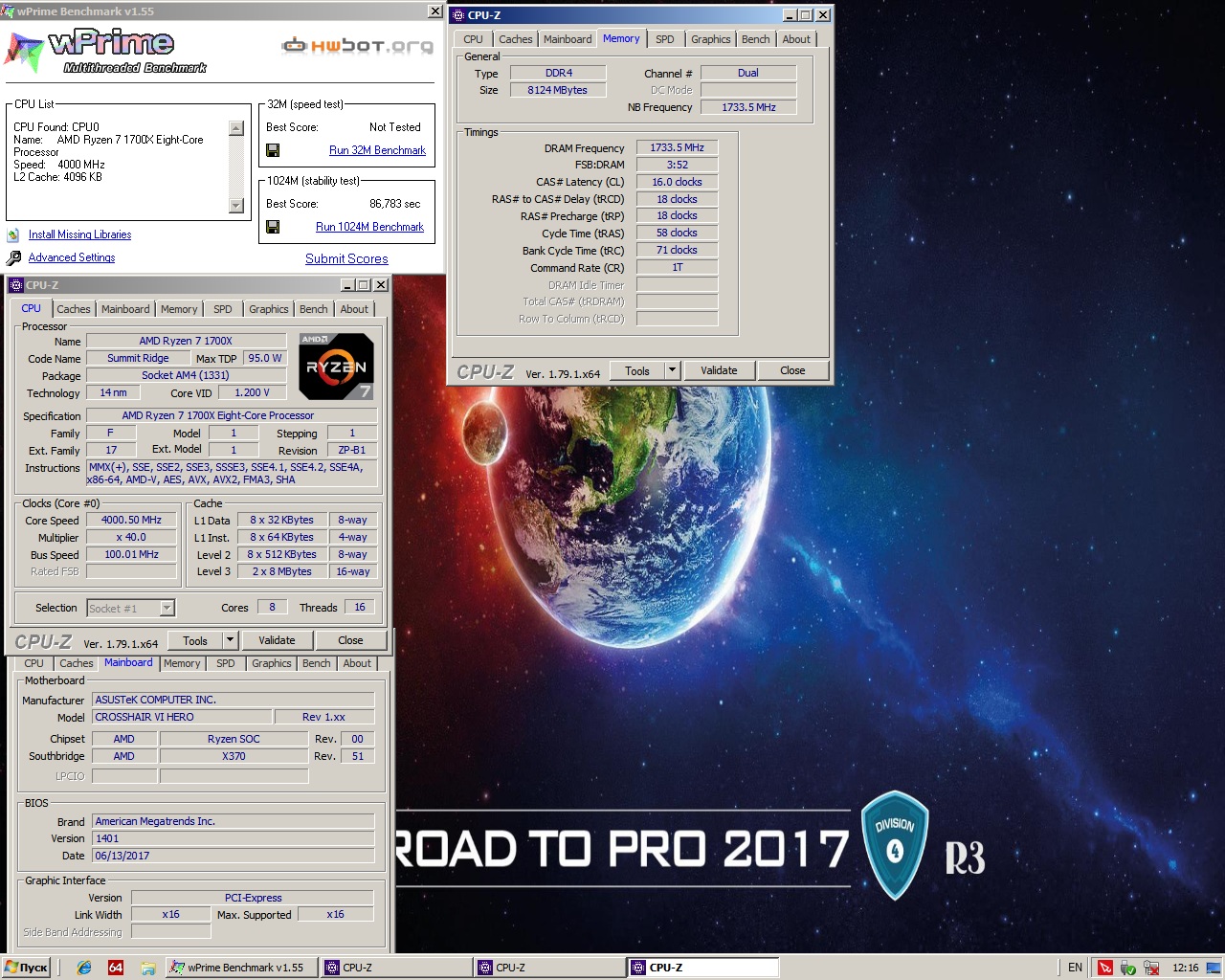This screenshot has height=980, width=1225.
Task: Select Caches tab in CPU-Z Processor window
Action: [73, 309]
